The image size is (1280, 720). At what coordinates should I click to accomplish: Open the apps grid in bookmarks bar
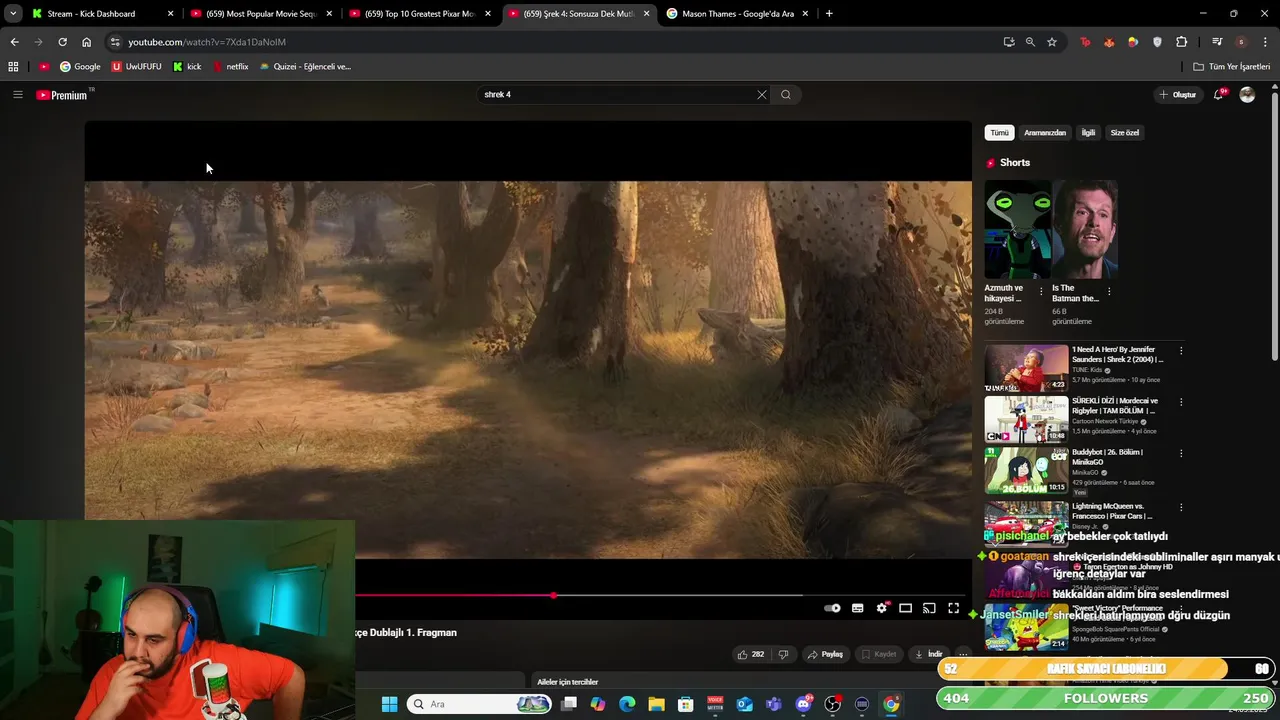(13, 67)
